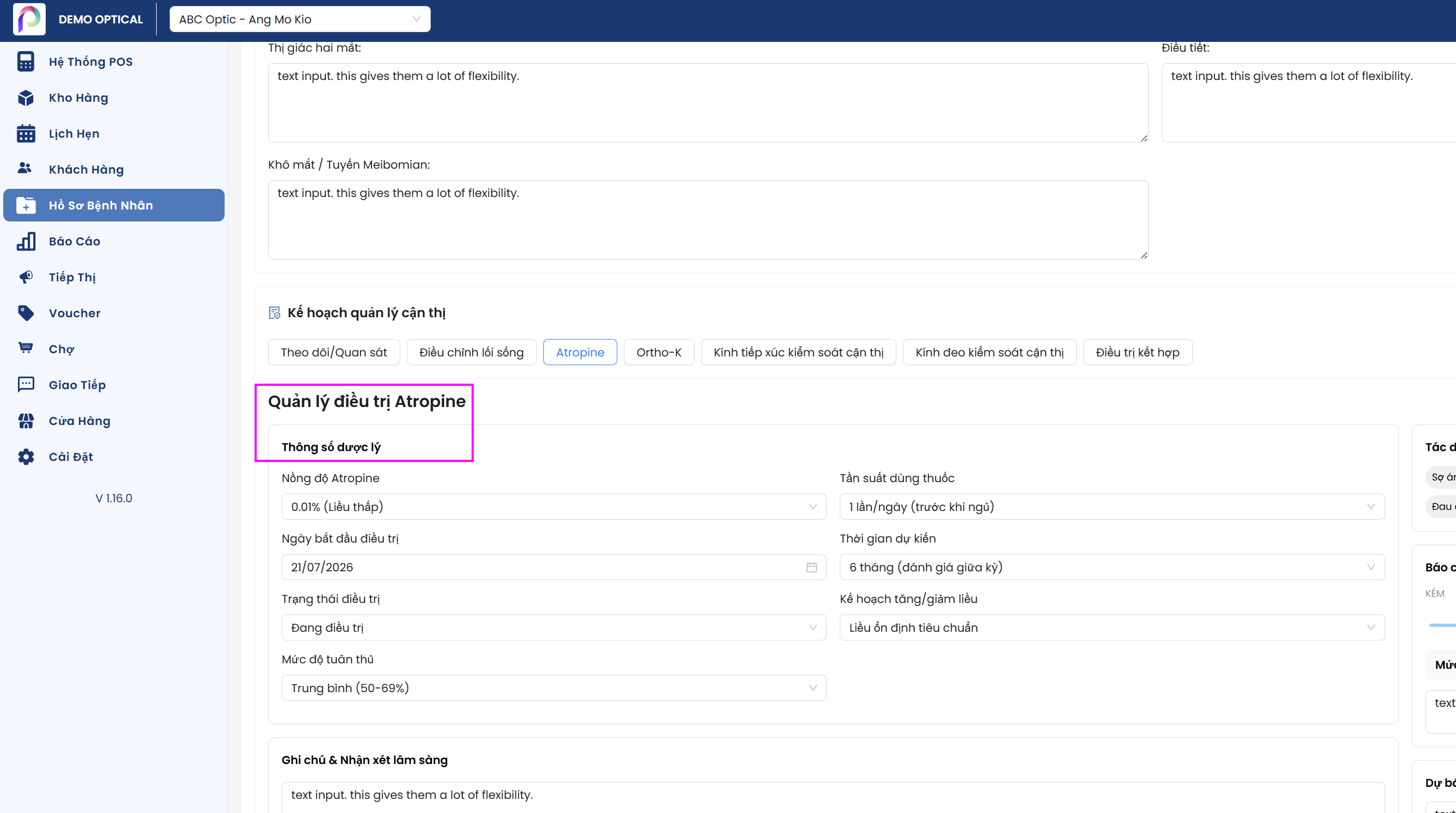Select the Kính đeo kiểm soát cận thị tab
1456x813 pixels.
pyautogui.click(x=989, y=352)
